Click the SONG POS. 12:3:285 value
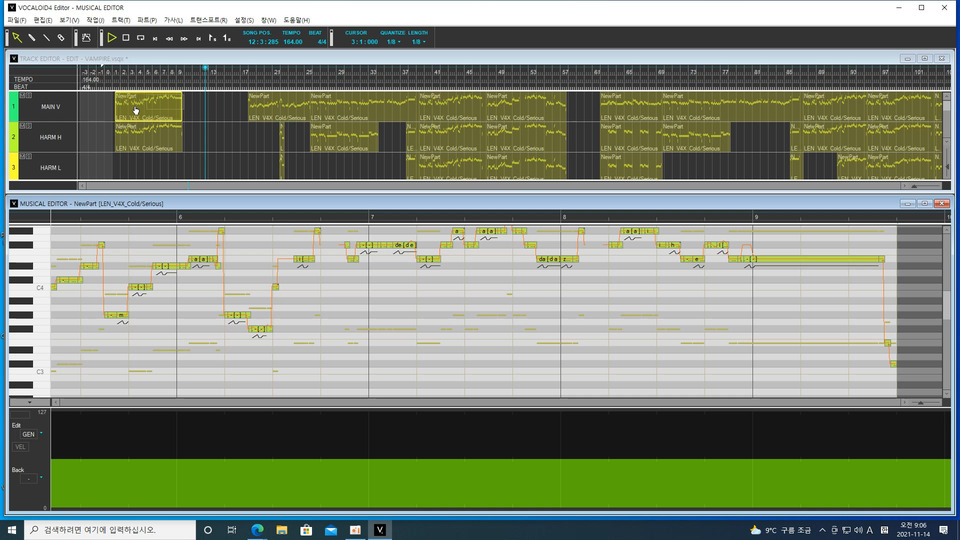Viewport: 960px width, 540px height. [263, 42]
